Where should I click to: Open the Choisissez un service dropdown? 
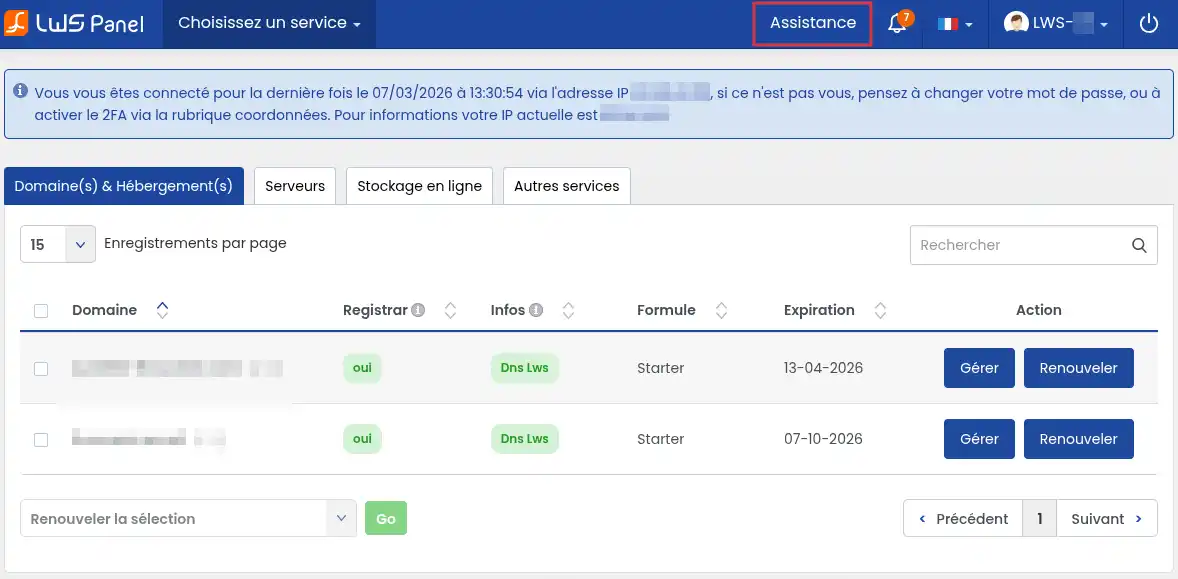268,24
